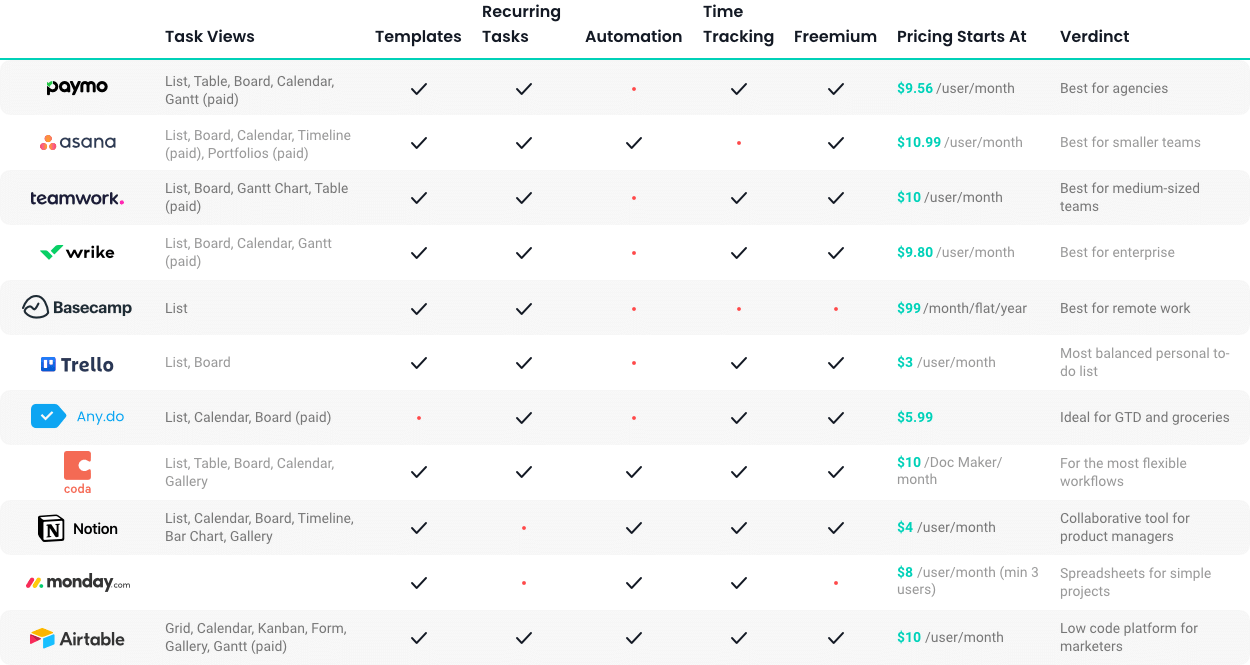Image resolution: width=1250 pixels, height=665 pixels.
Task: Click Paymo's Templates checkmark
Action: point(419,89)
